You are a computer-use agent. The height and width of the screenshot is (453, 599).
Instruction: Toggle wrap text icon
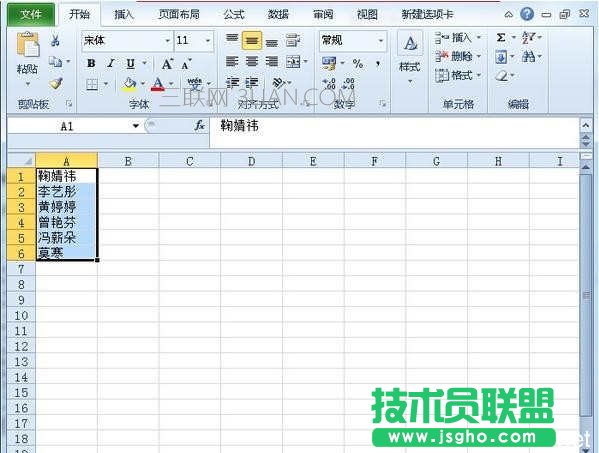pyautogui.click(x=293, y=40)
